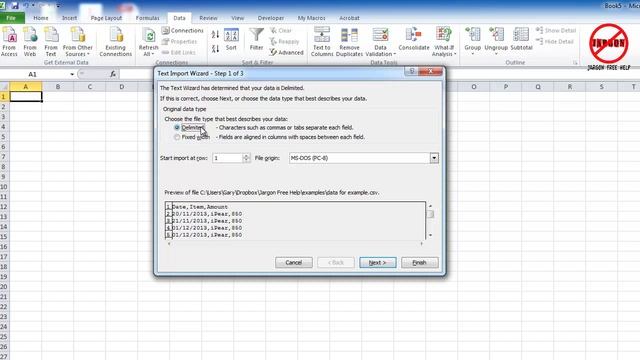Click the Outline group dialog launcher
The height and width of the screenshot is (360, 640).
tap(575, 62)
